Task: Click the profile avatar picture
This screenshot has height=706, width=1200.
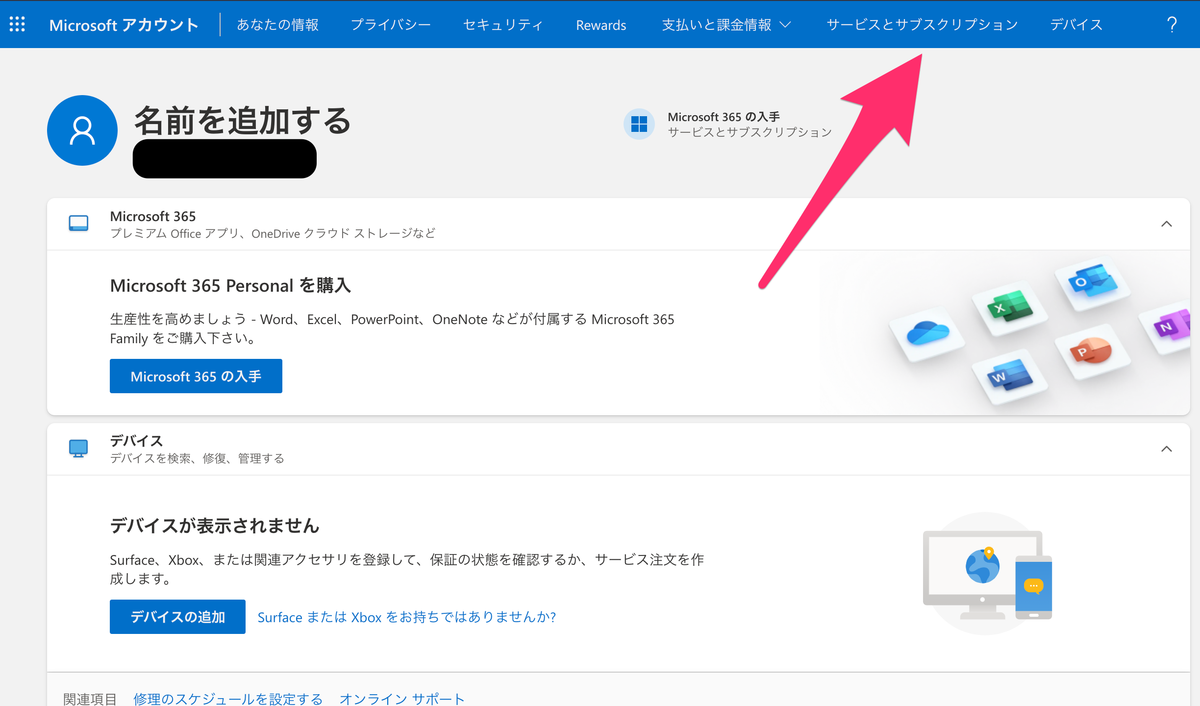Action: tap(83, 130)
